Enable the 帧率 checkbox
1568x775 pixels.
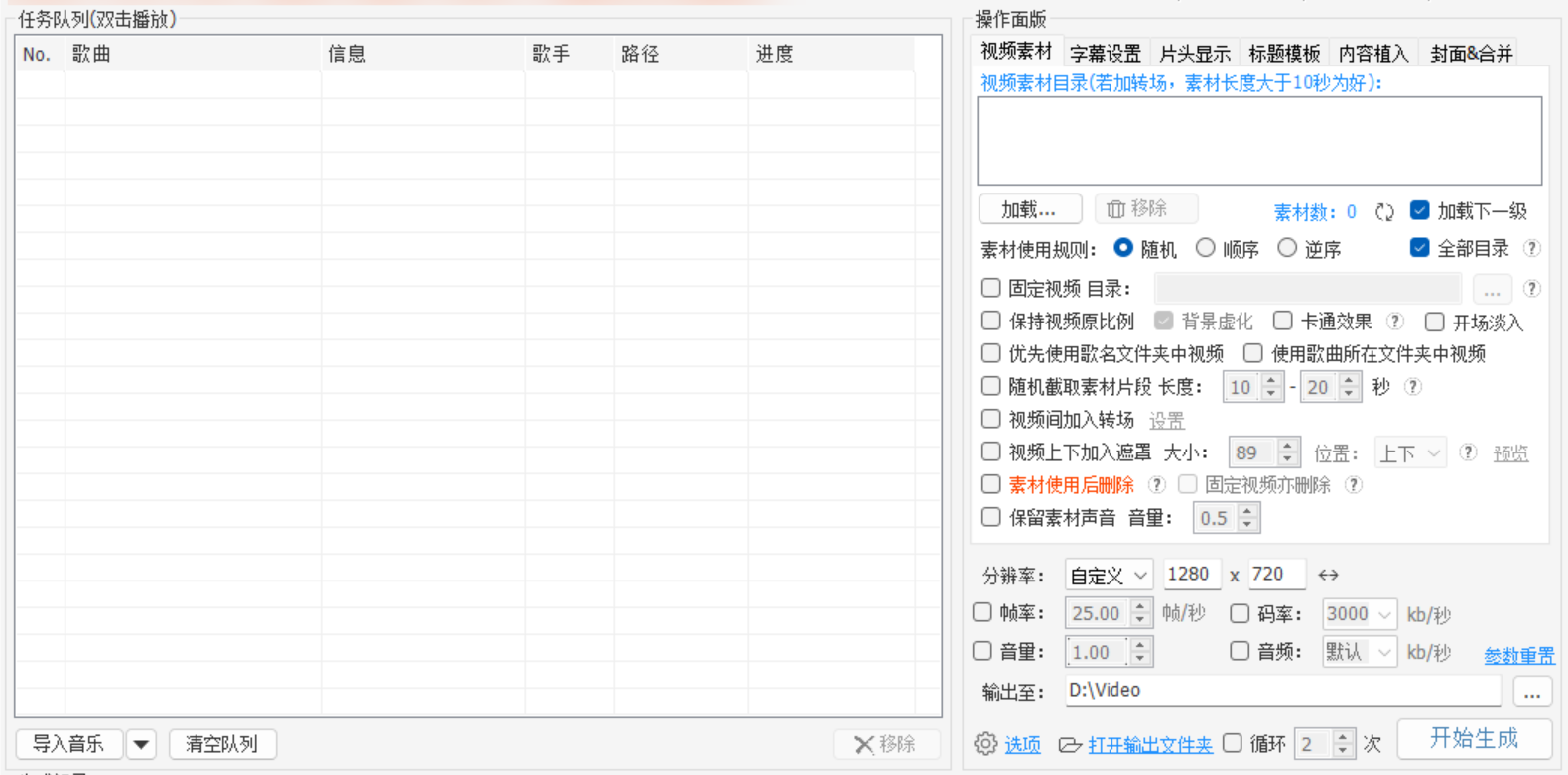[x=982, y=612]
